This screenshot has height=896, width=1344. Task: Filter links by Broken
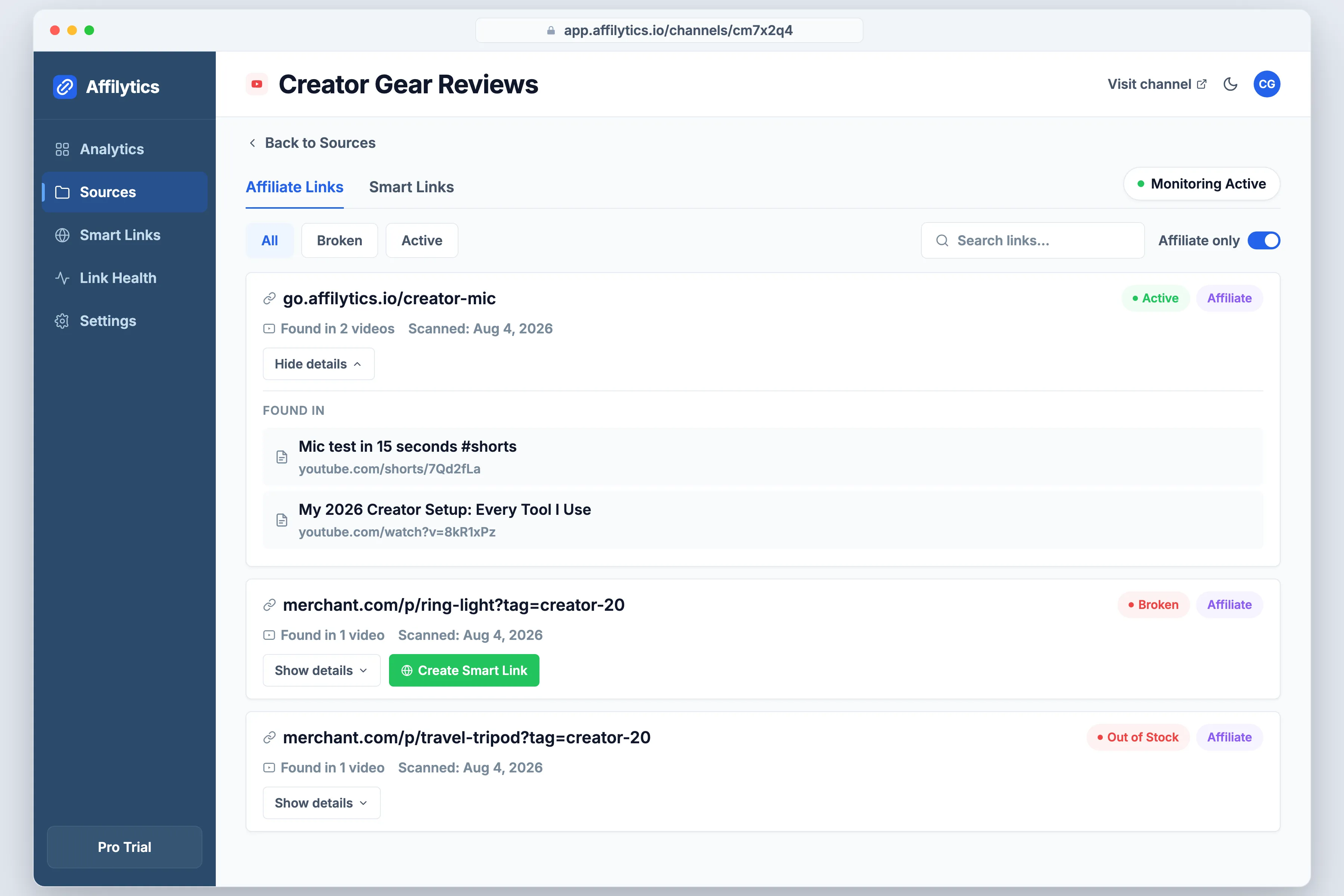[x=339, y=240]
